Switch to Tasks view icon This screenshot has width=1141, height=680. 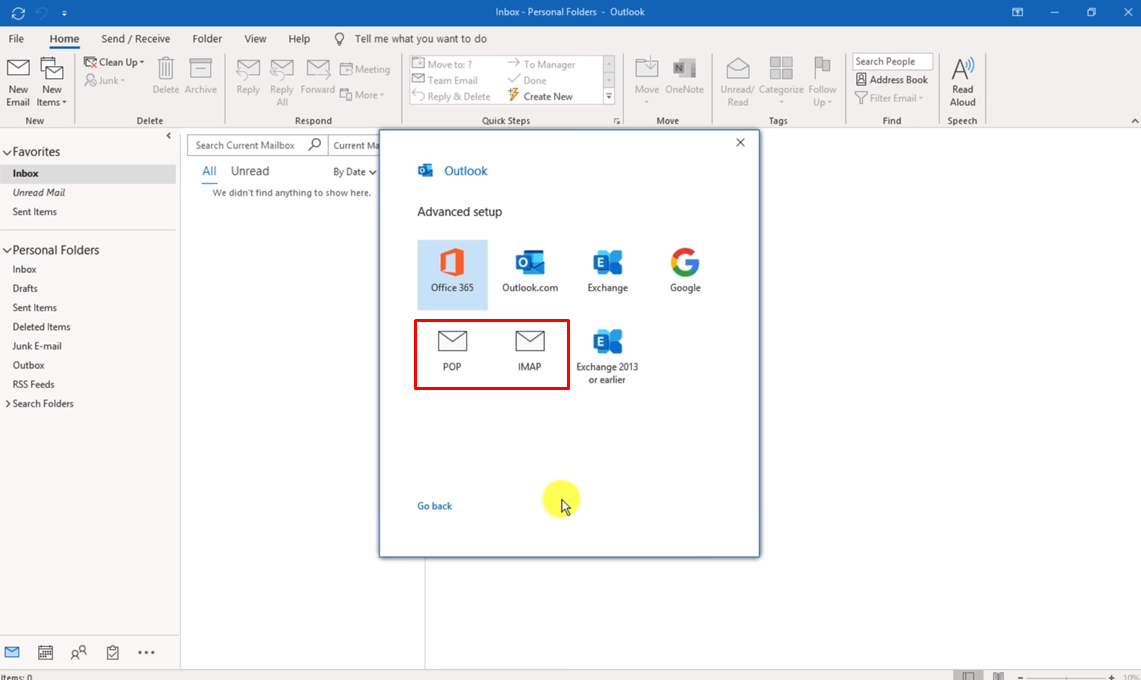(113, 652)
